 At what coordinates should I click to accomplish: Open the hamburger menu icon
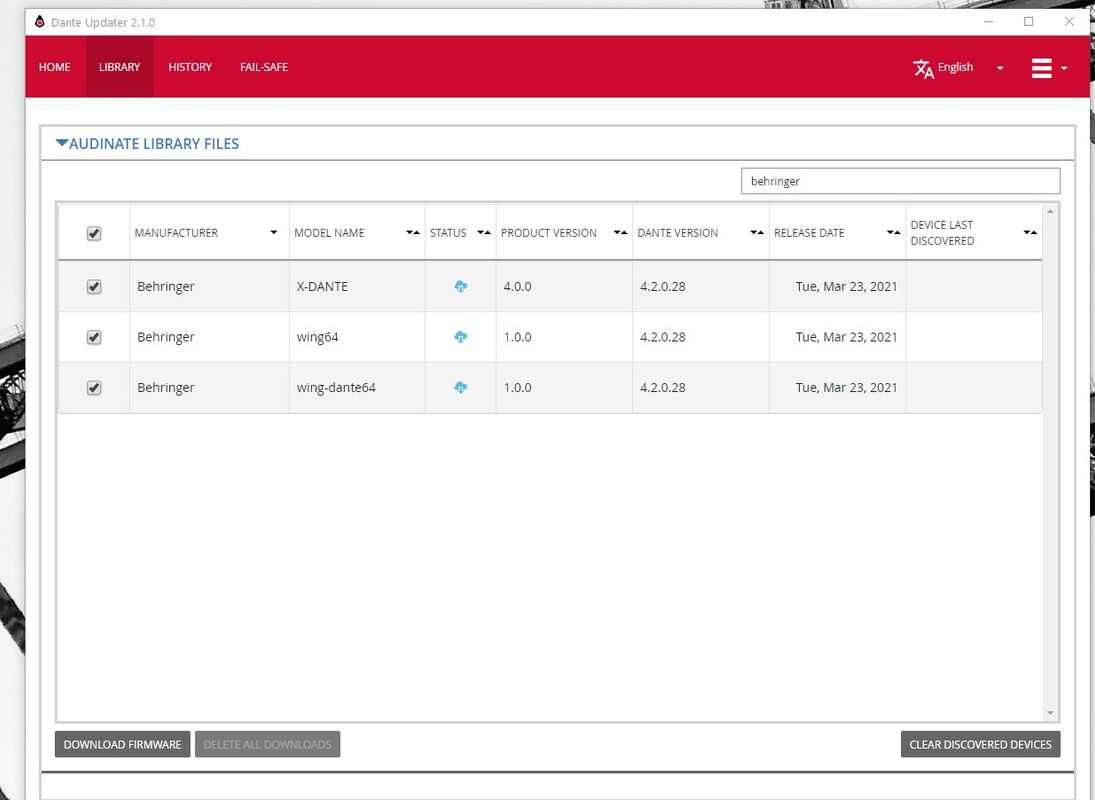tap(1041, 68)
